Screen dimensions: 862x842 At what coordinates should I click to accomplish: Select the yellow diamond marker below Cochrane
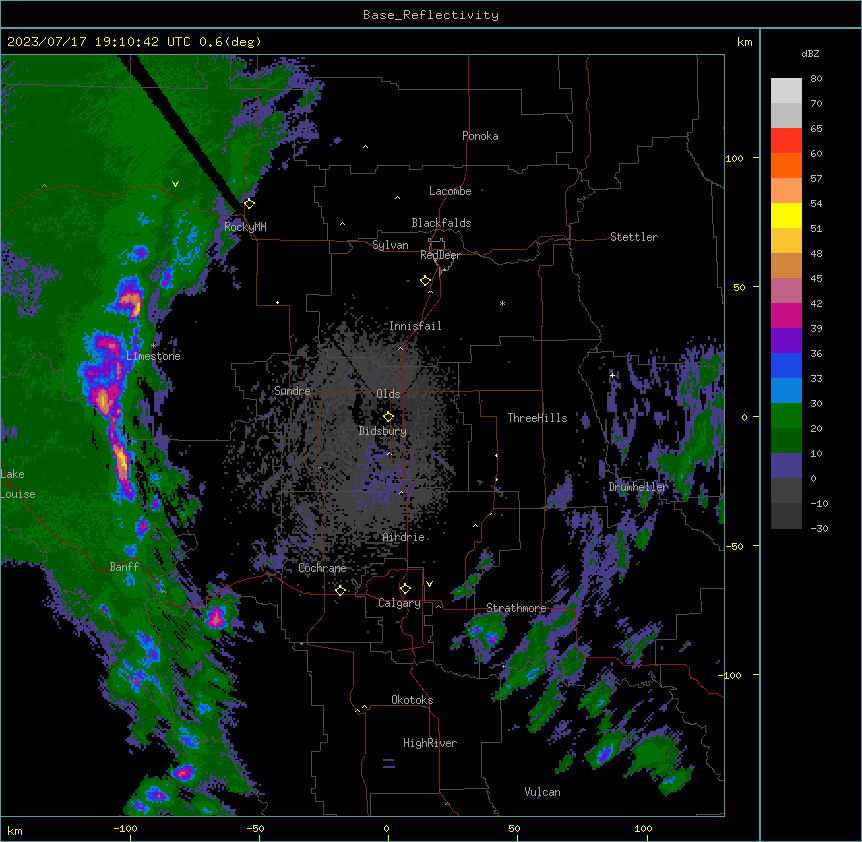[340, 590]
